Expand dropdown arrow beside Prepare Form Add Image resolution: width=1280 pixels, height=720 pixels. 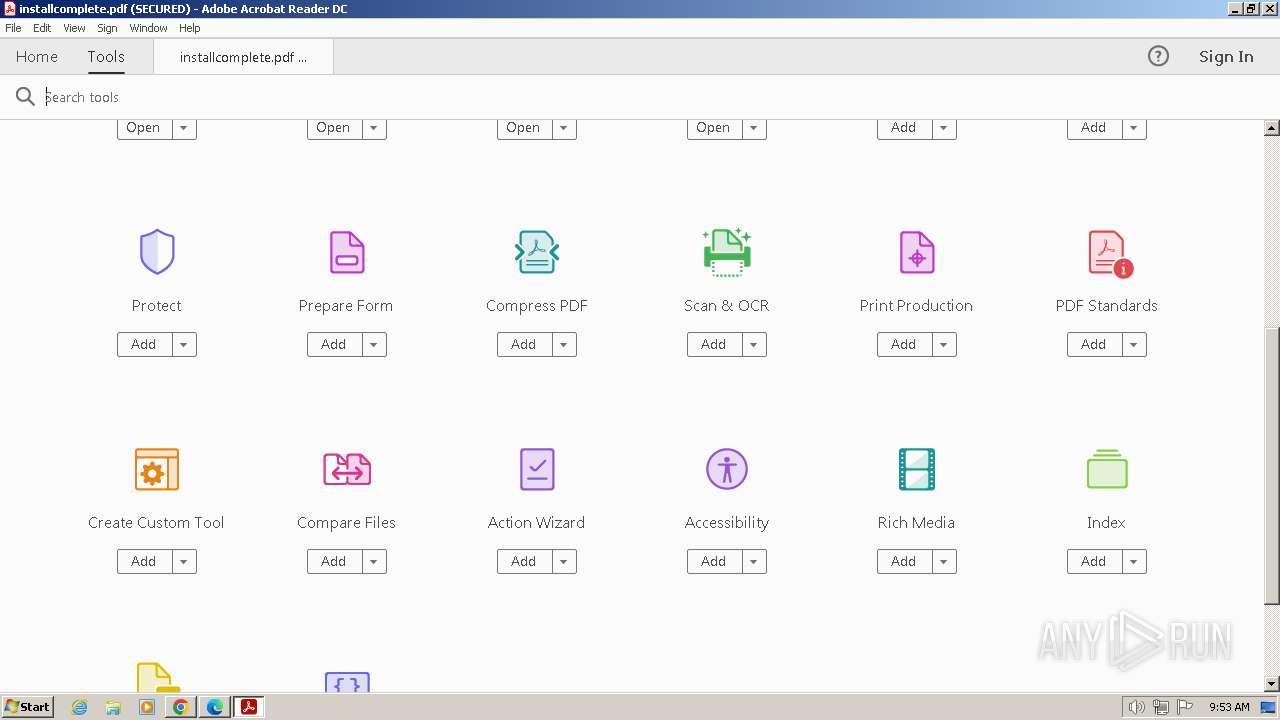(374, 344)
